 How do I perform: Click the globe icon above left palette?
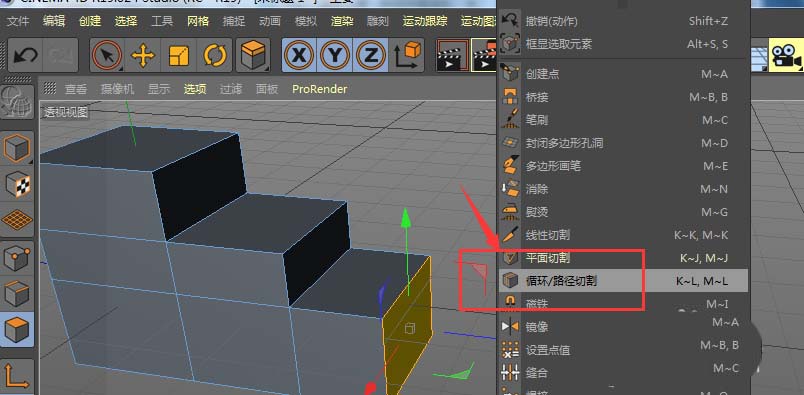click(x=18, y=103)
